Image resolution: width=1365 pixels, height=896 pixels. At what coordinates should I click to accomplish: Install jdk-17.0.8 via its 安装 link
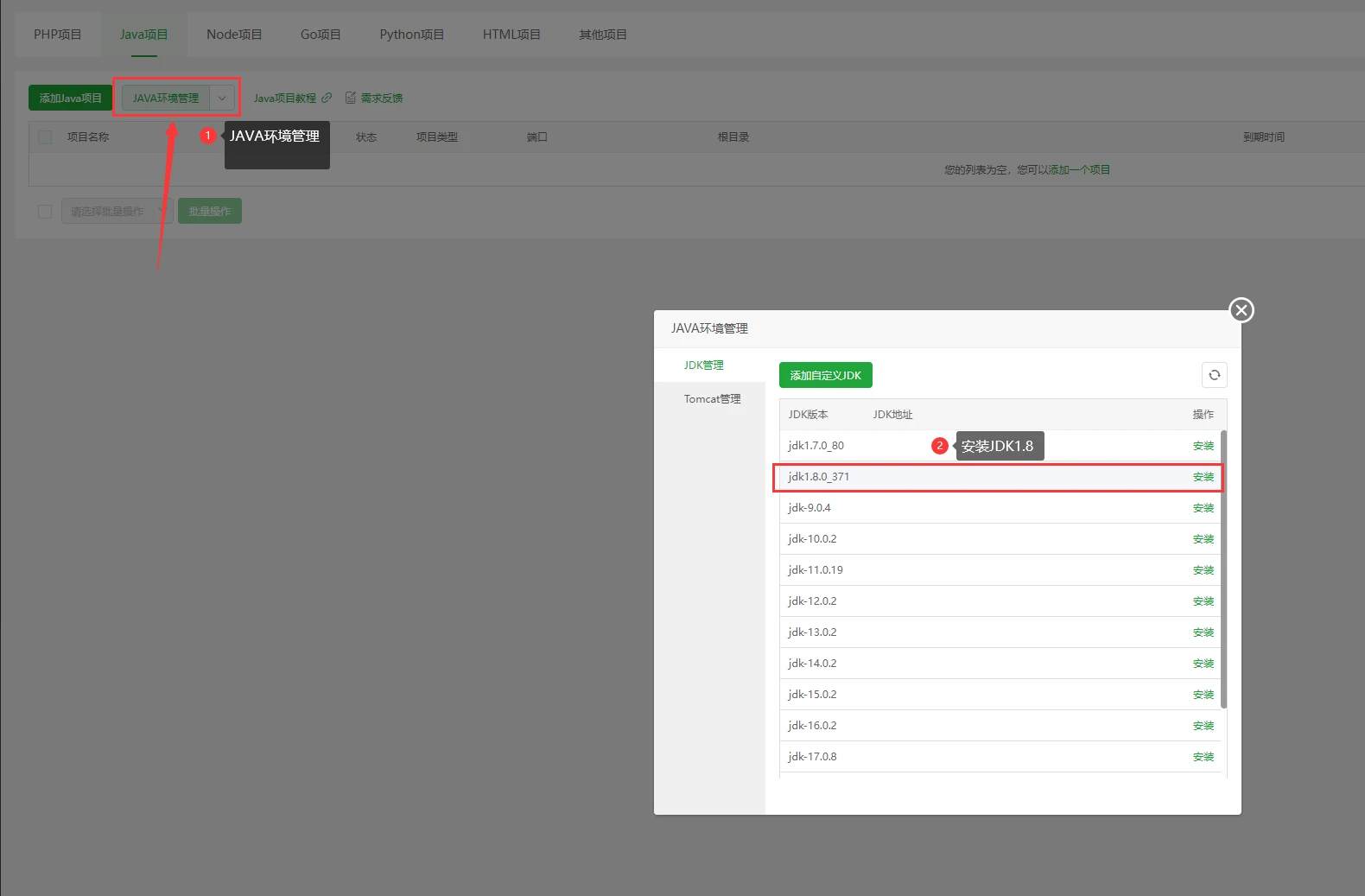(x=1203, y=757)
